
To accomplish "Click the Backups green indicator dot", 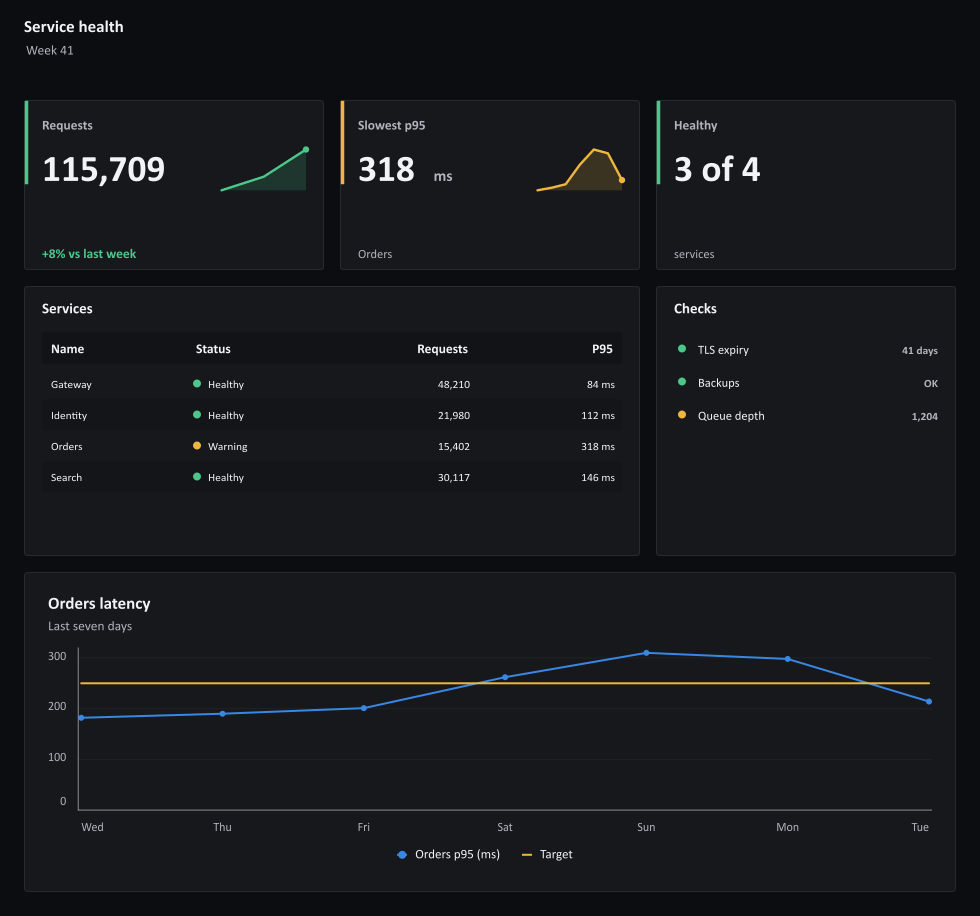I will (x=682, y=382).
